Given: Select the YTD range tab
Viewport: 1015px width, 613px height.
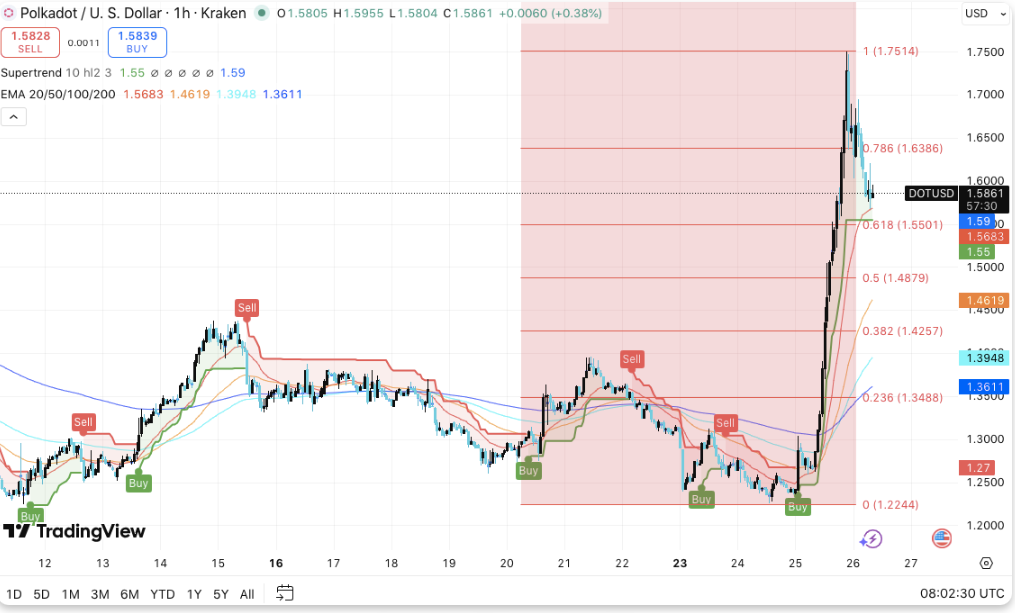Looking at the screenshot, I should click(x=162, y=593).
